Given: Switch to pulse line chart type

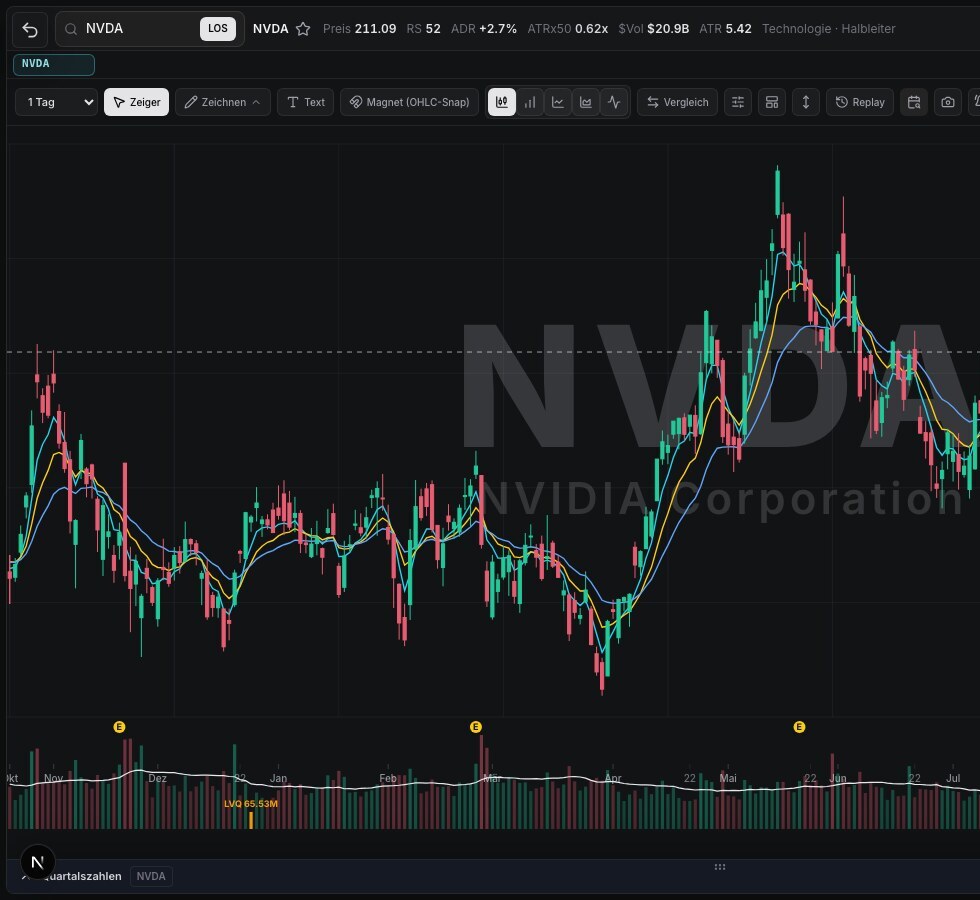Looking at the screenshot, I should pyautogui.click(x=614, y=102).
